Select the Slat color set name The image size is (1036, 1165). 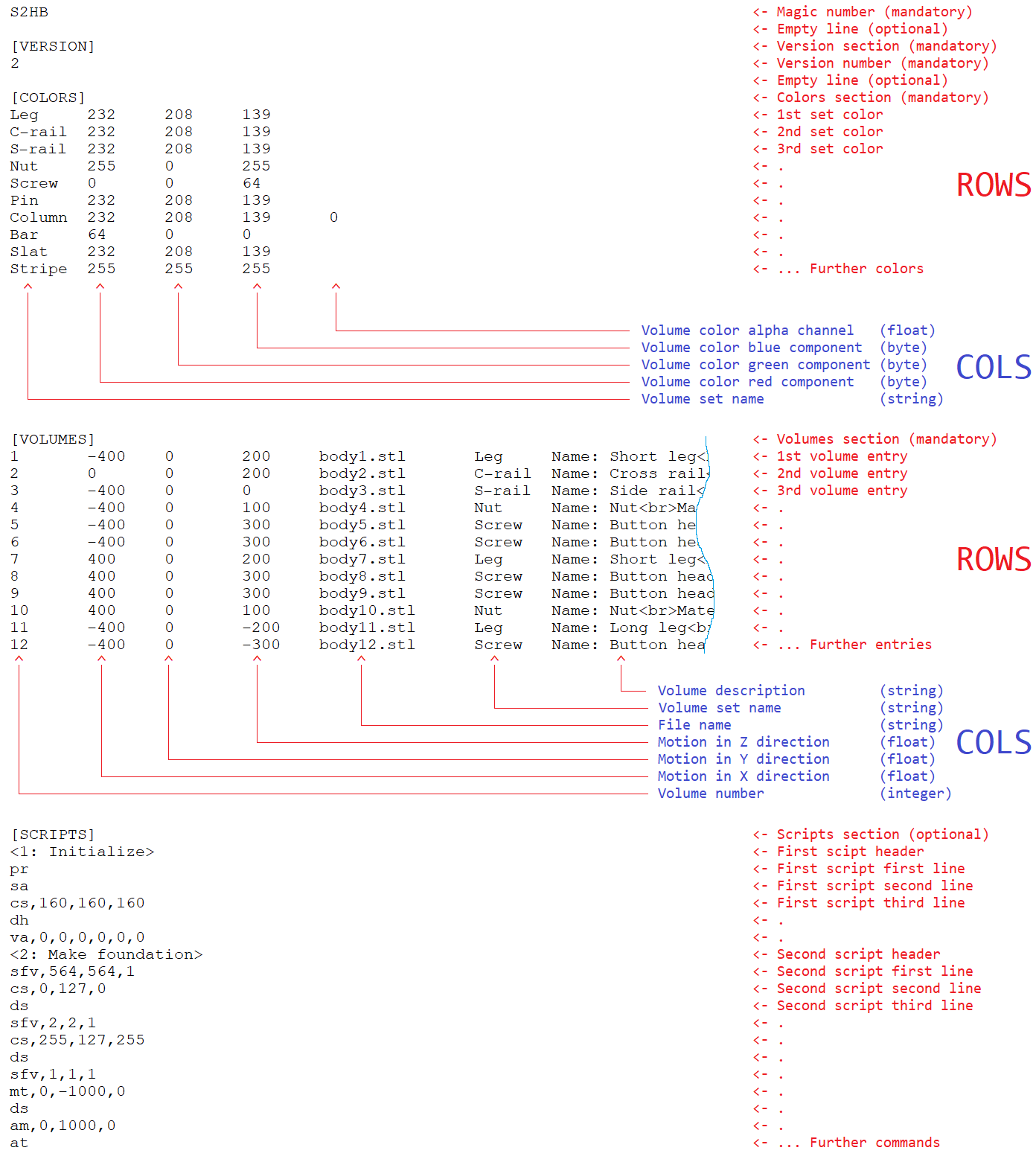click(x=28, y=252)
